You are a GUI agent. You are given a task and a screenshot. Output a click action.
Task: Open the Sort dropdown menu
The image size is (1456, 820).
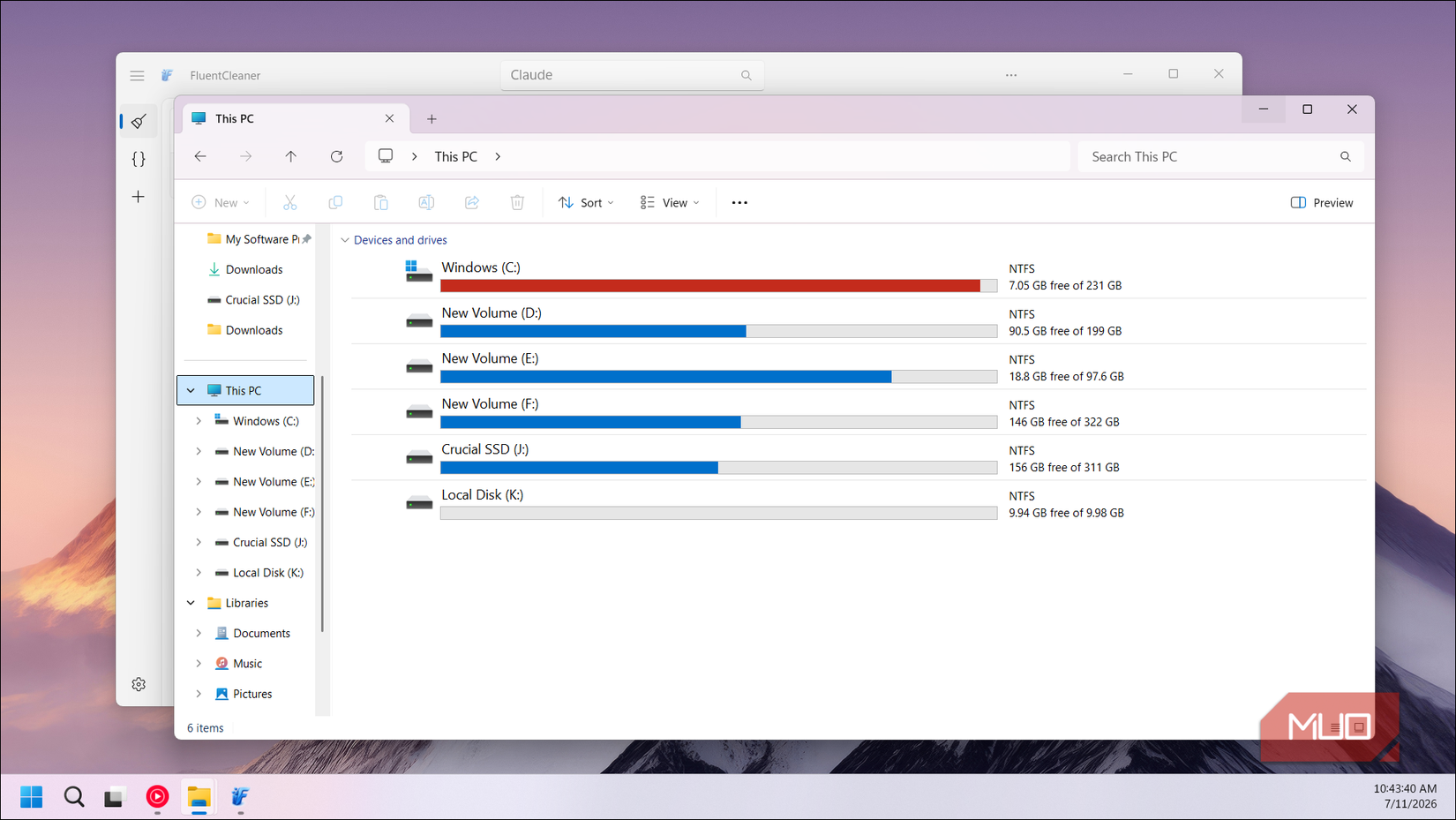[586, 203]
